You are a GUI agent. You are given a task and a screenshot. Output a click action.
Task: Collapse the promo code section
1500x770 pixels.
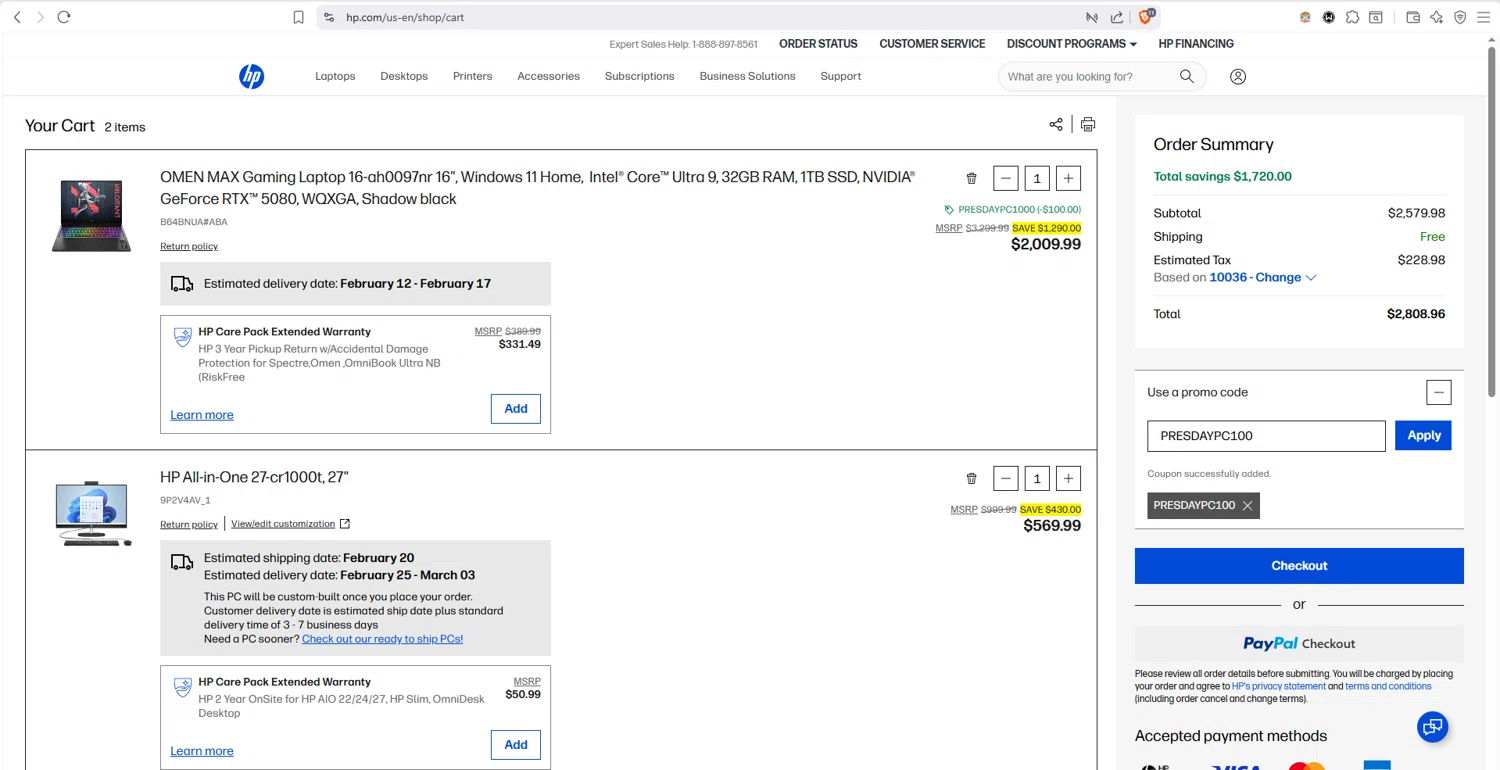(x=1438, y=392)
